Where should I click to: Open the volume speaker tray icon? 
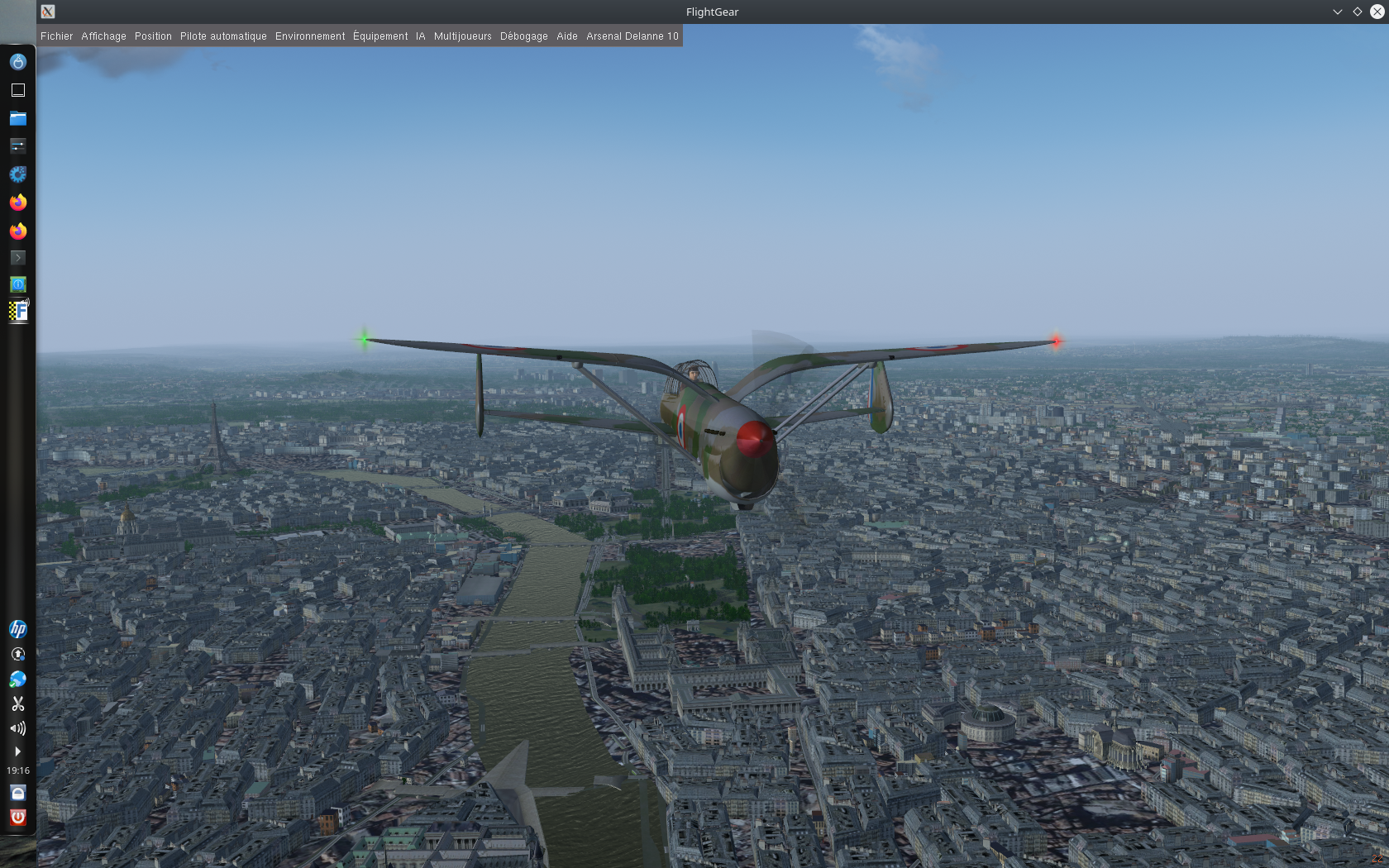point(18,728)
